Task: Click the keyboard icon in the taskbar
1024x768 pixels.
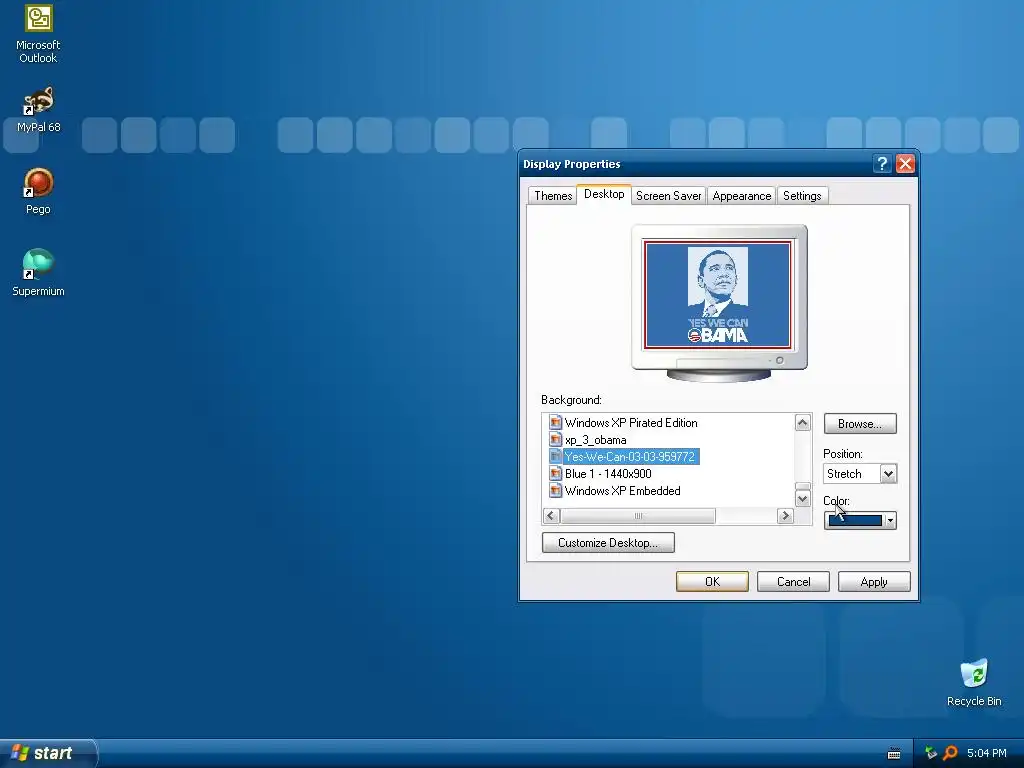Action: click(x=894, y=754)
